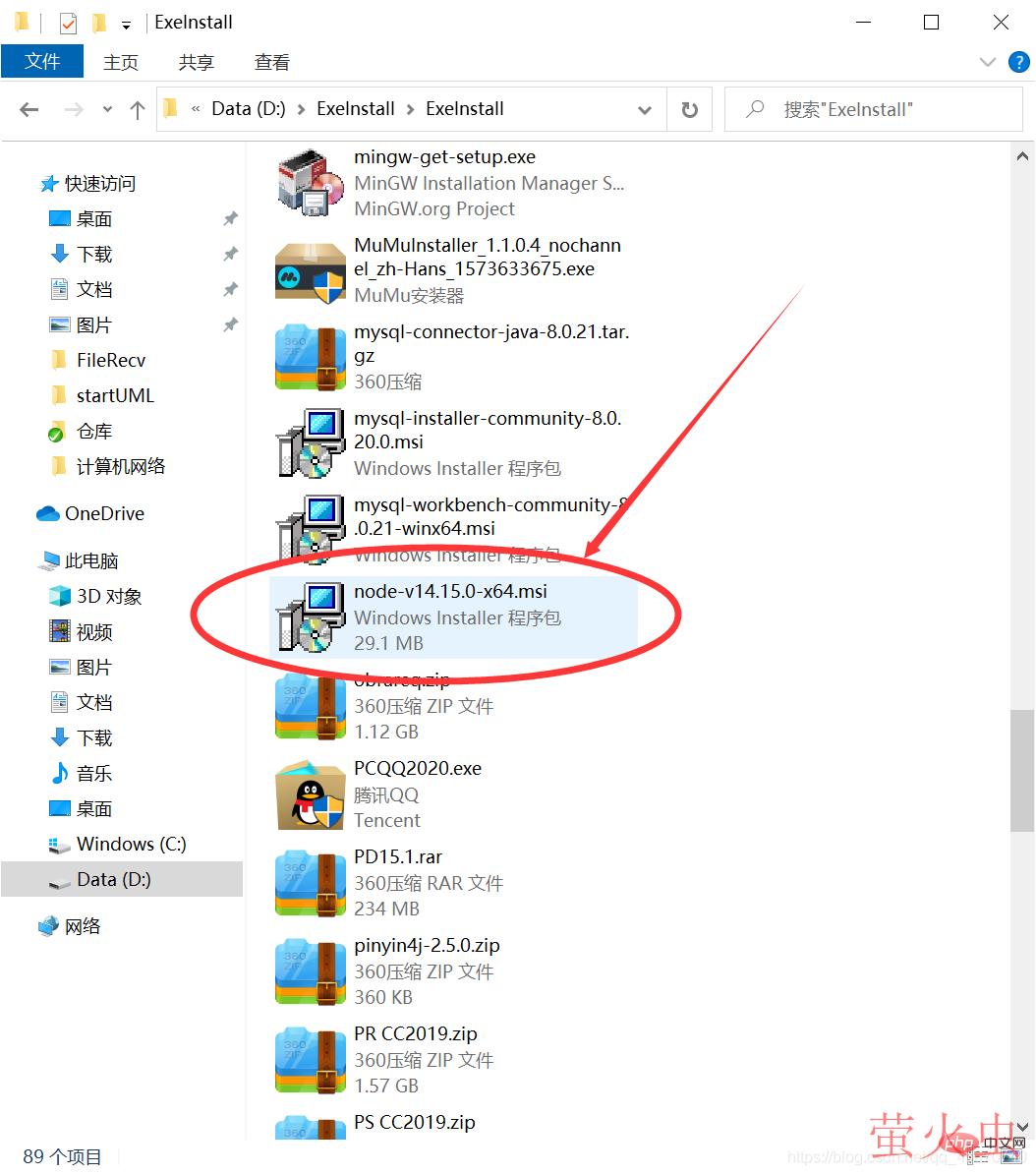Select the MuMuInstaller file icon
Viewport: 1036px width, 1175px height.
pos(311,271)
